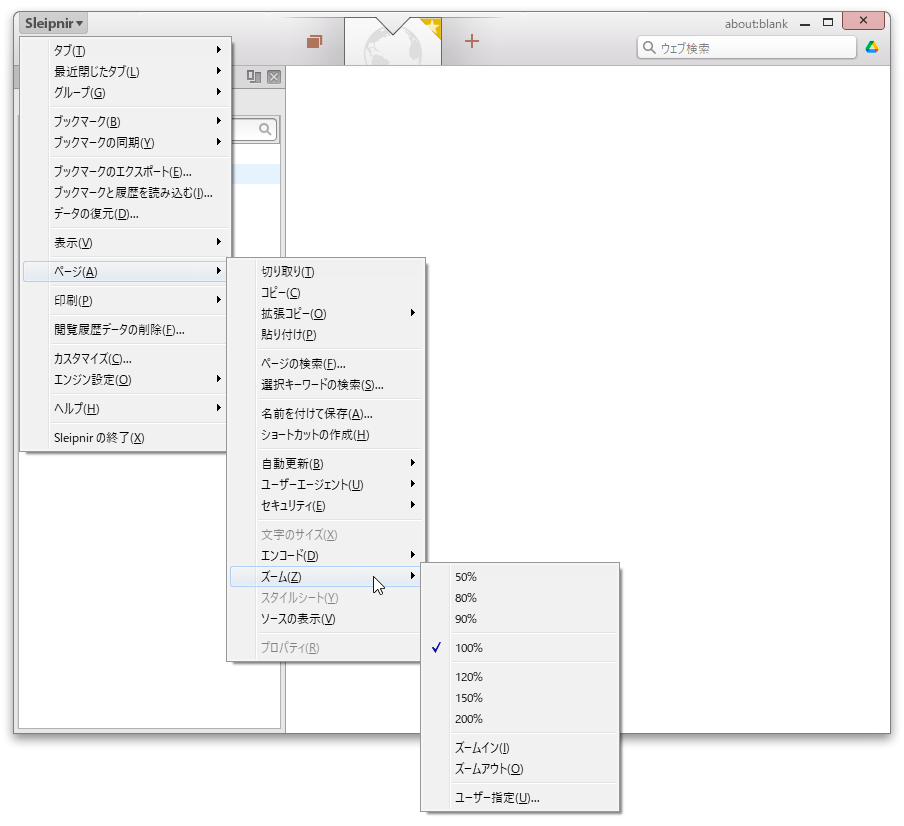
Task: Close the side panel
Action: pyautogui.click(x=274, y=77)
